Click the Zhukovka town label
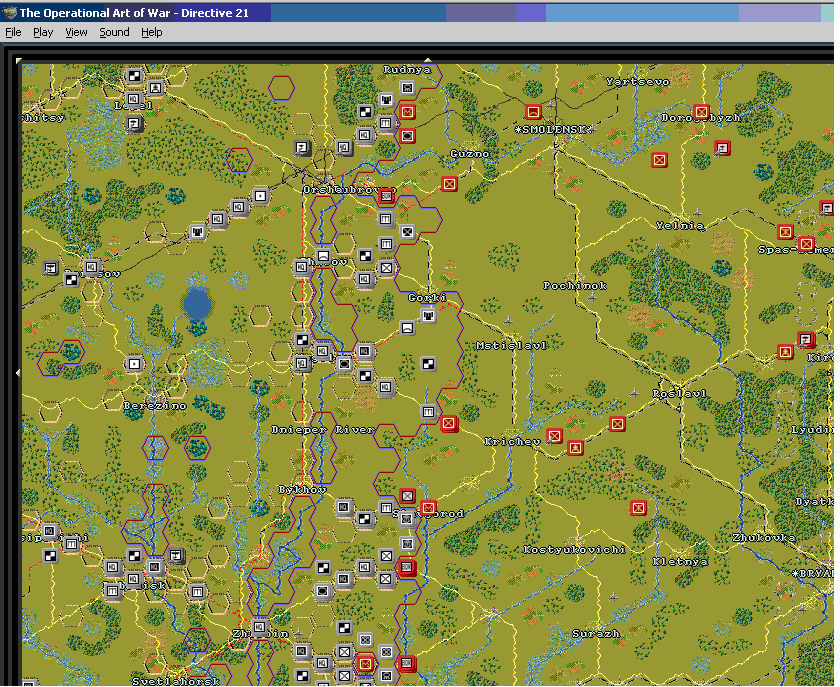Screen dimensions: 840x687 [x=764, y=537]
